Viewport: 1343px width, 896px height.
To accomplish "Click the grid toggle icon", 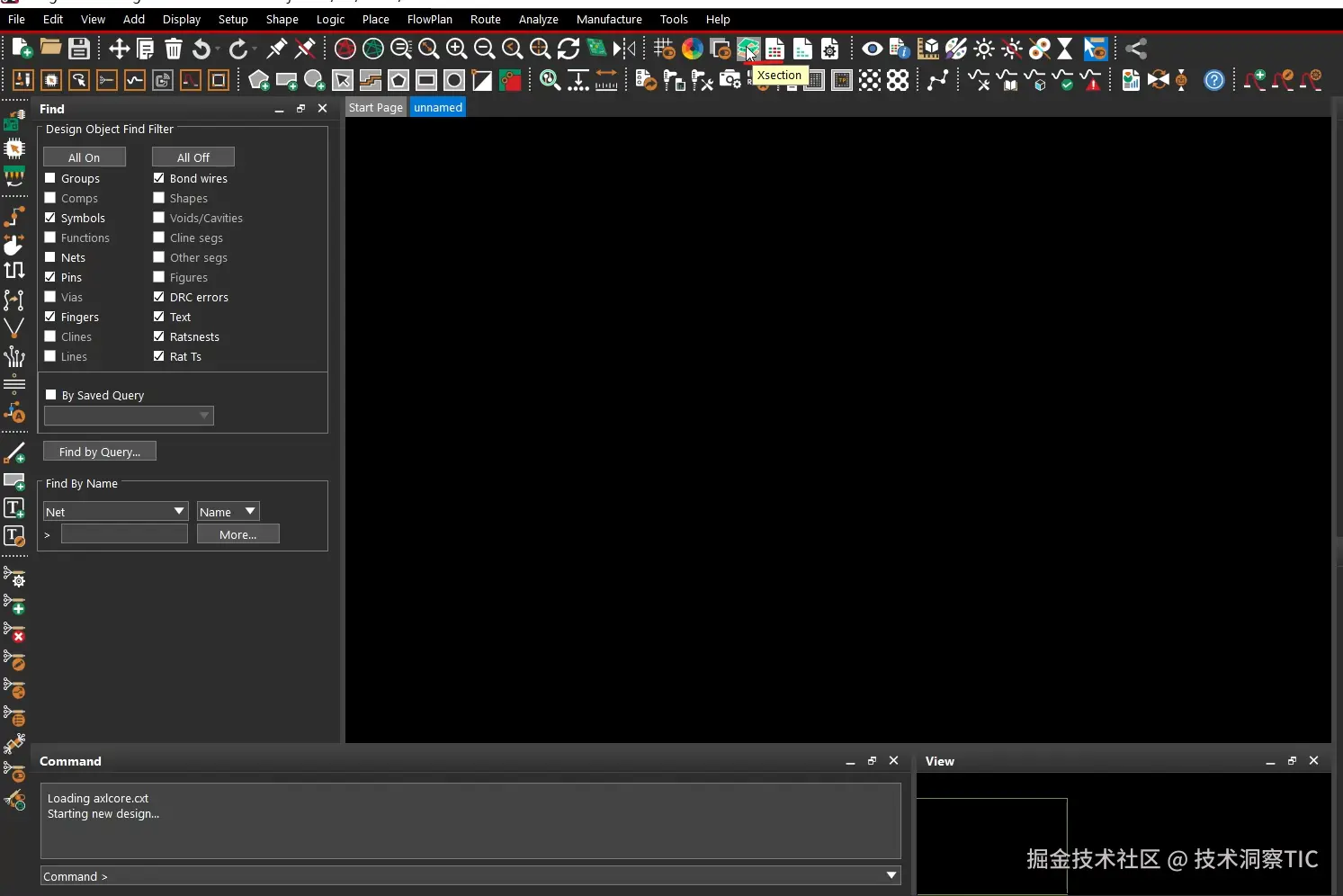I will [664, 49].
